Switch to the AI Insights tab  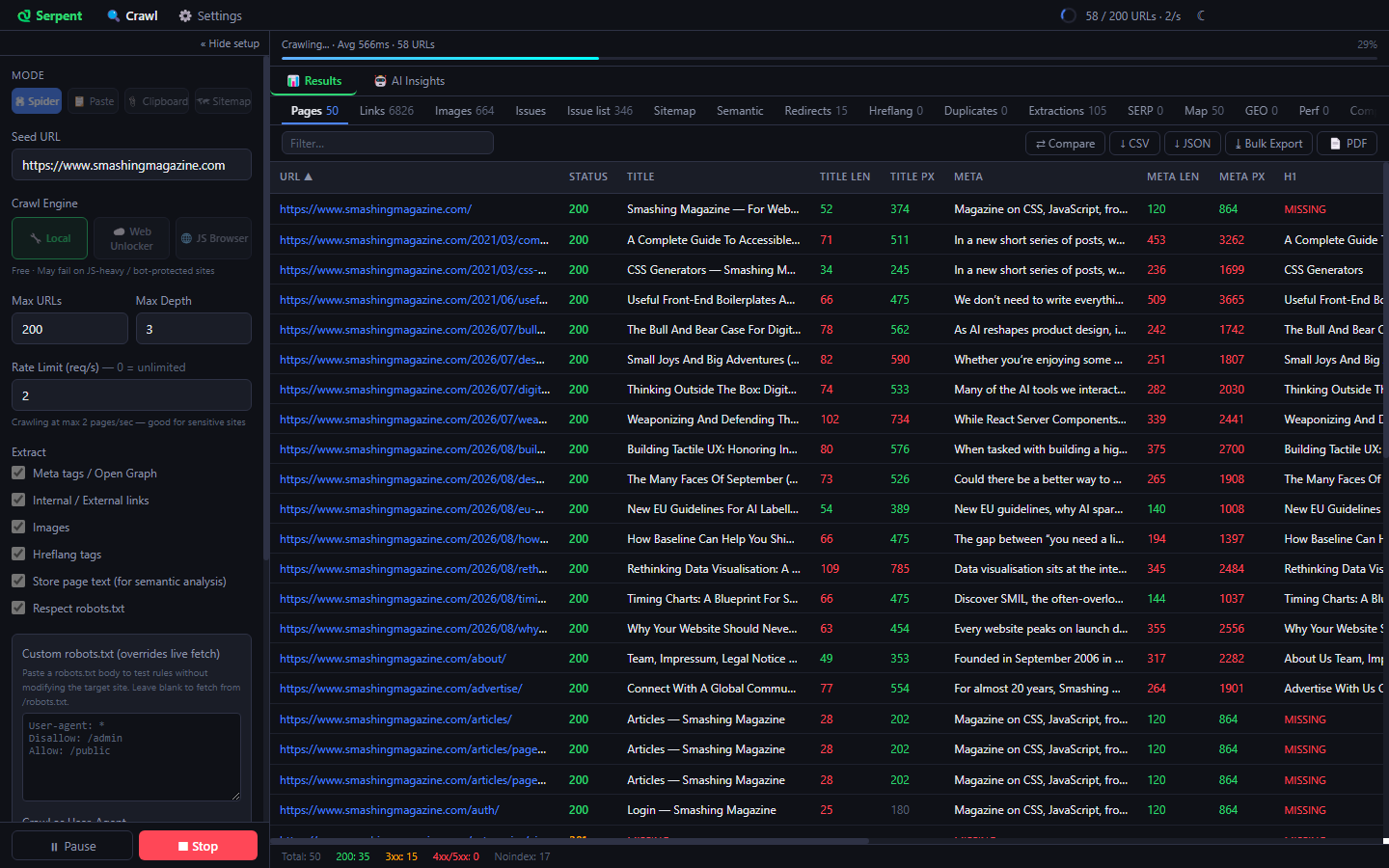pyautogui.click(x=410, y=81)
